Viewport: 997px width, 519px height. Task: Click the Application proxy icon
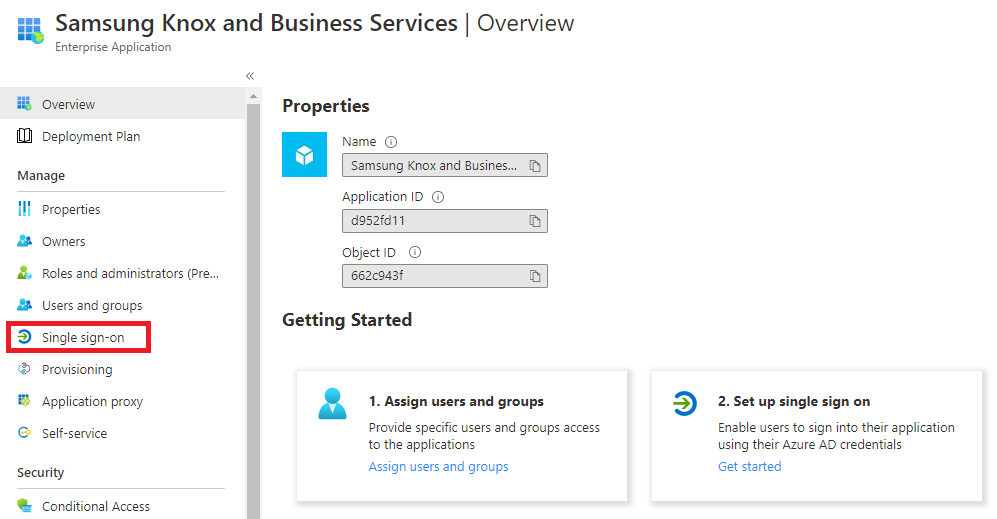tap(24, 400)
